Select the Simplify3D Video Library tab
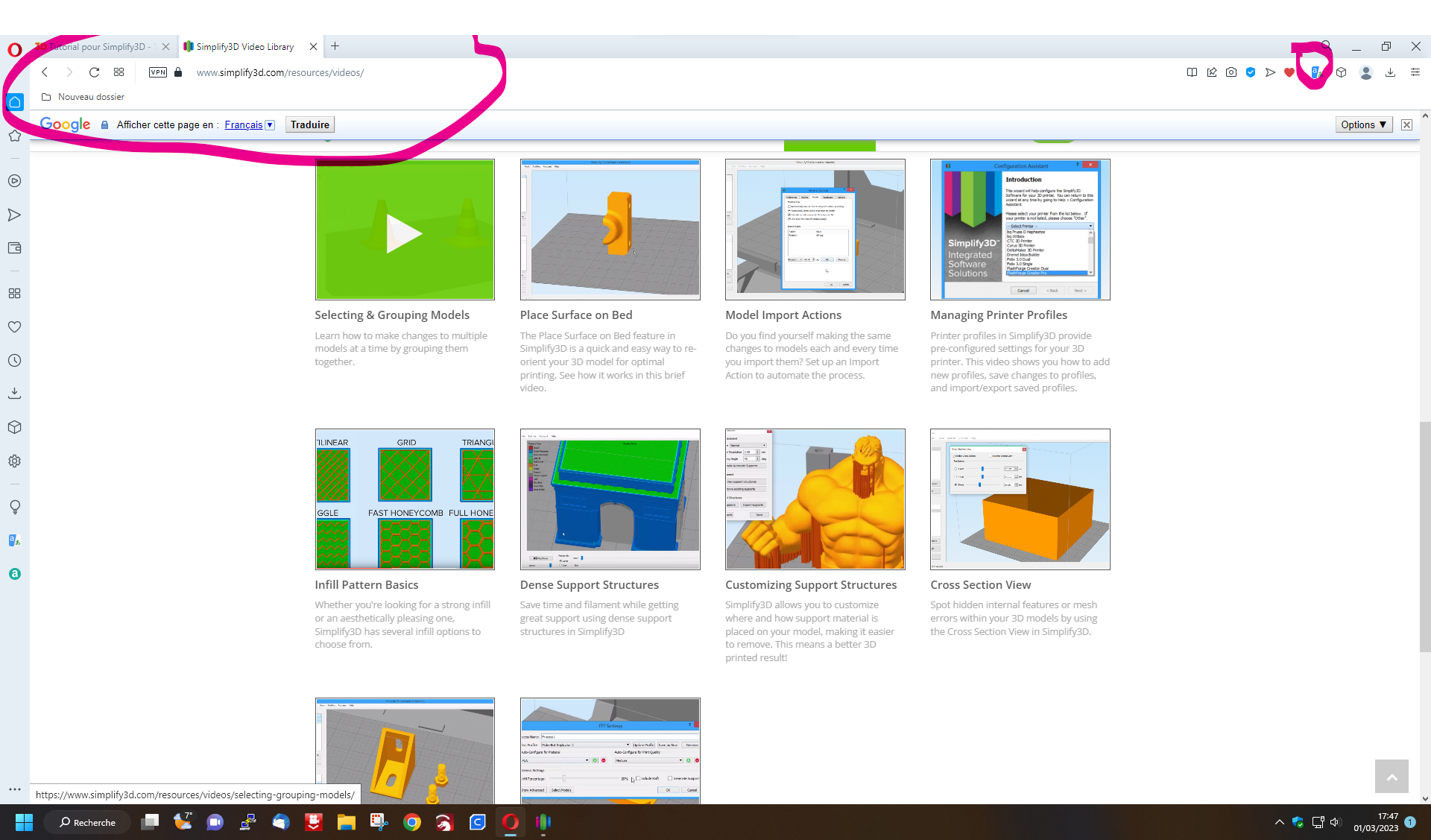This screenshot has width=1431, height=840. (244, 46)
